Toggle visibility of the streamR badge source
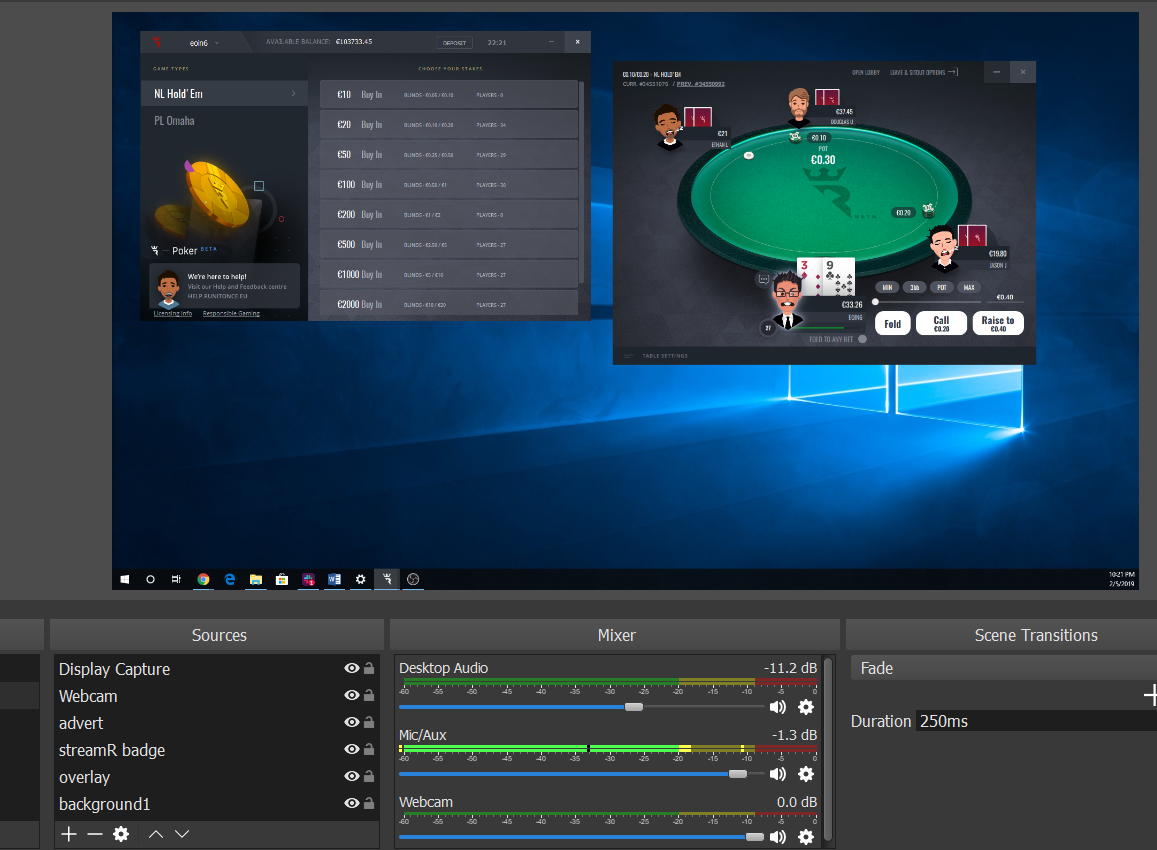The image size is (1157, 850). [352, 750]
